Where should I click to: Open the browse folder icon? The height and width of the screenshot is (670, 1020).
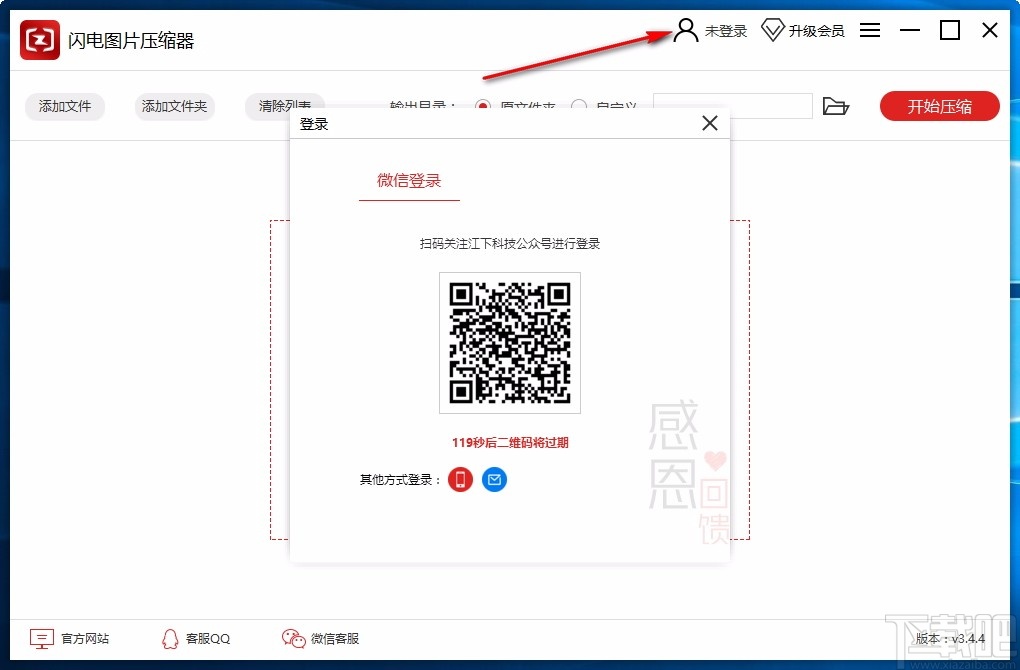(836, 106)
